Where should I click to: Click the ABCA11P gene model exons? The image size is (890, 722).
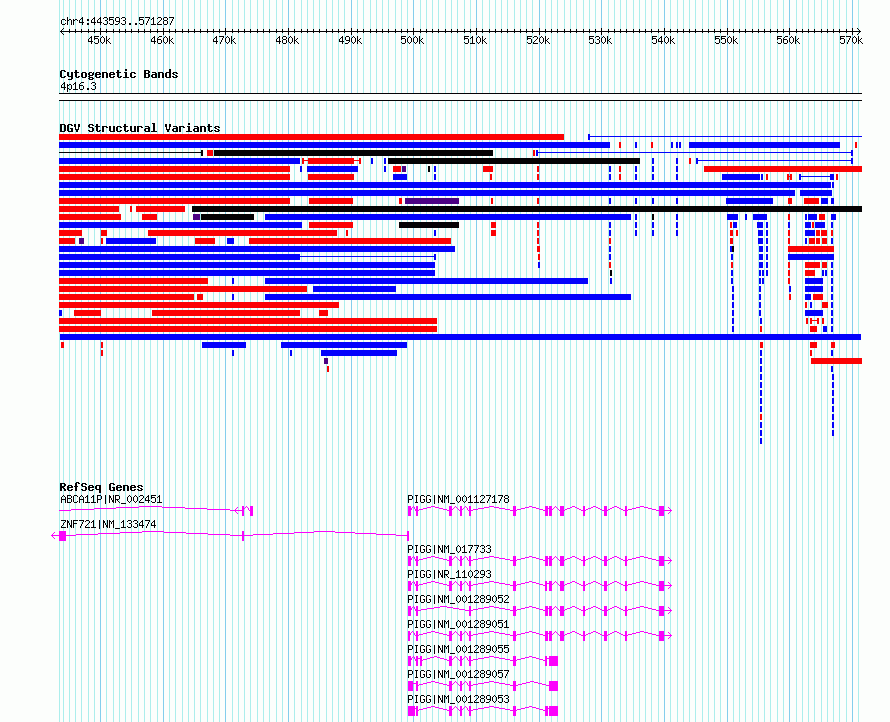[x=247, y=511]
